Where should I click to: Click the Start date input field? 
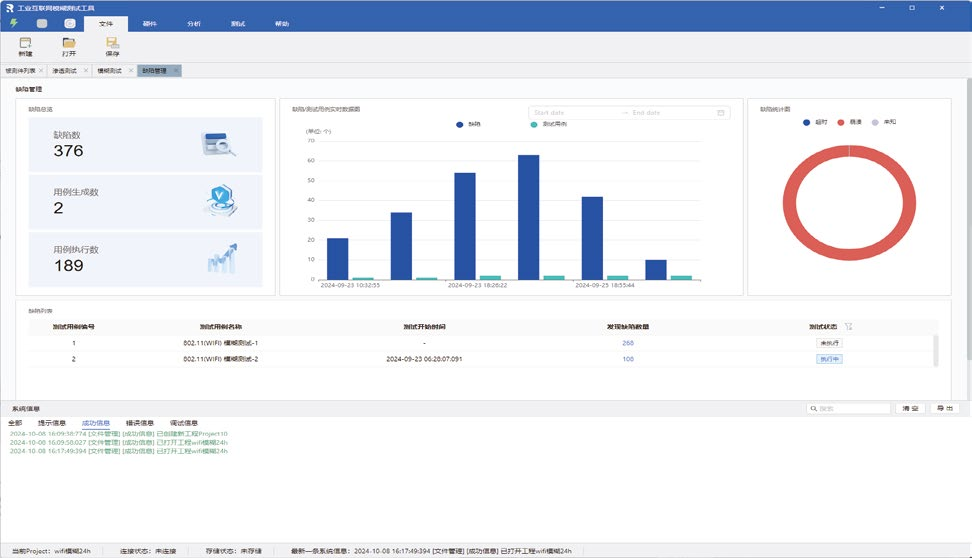click(x=570, y=113)
